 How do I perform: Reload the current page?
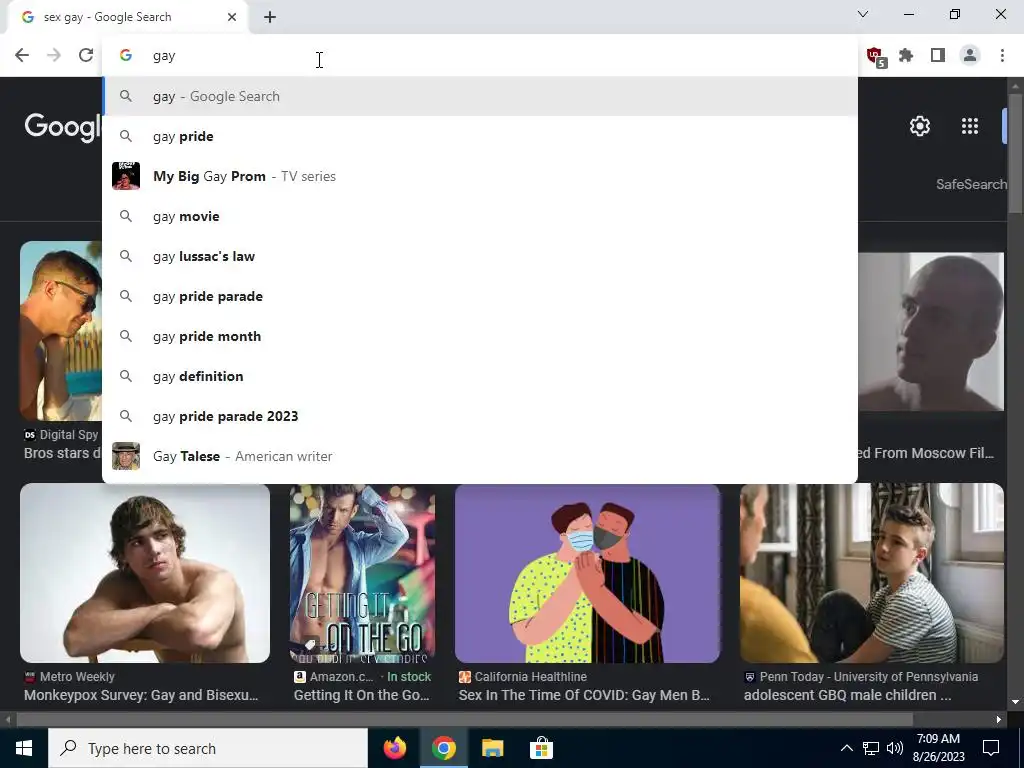point(86,56)
